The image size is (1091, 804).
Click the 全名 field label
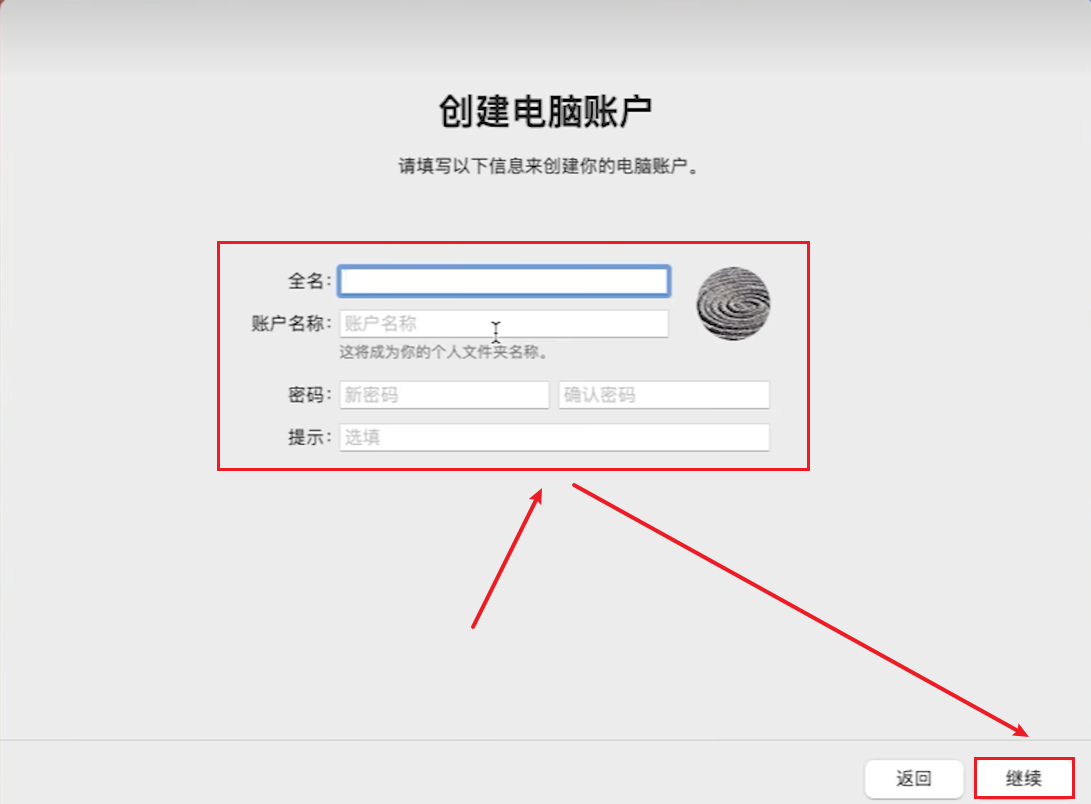[x=310, y=281]
